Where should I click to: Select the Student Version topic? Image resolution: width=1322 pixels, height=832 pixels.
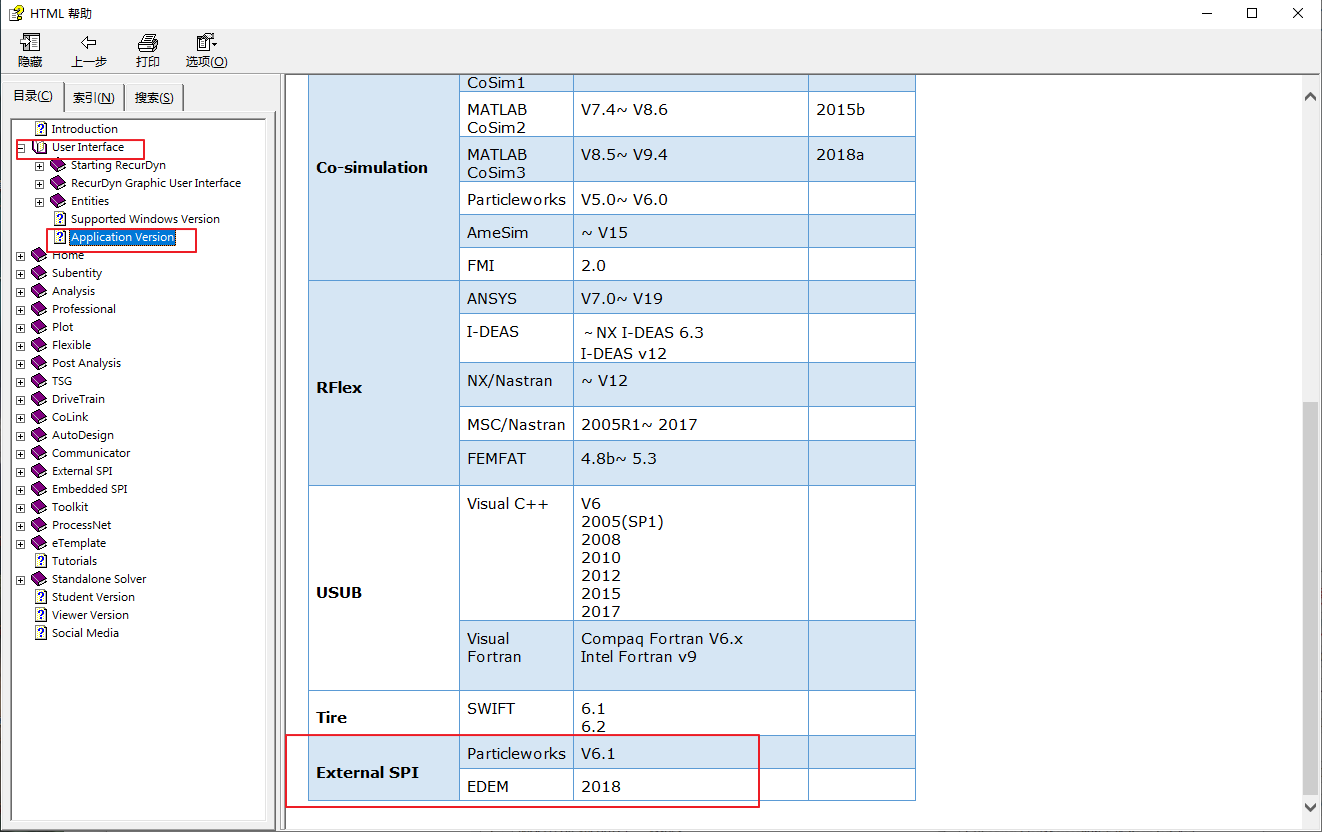[x=93, y=597]
